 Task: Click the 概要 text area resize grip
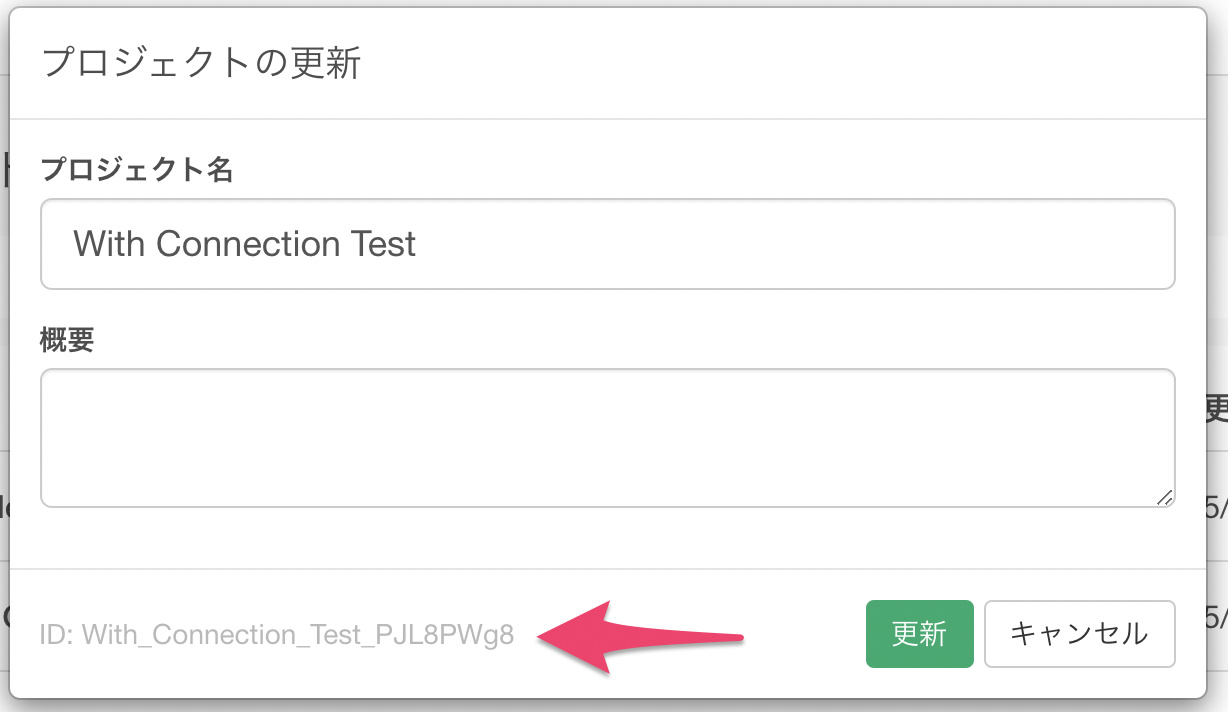[x=1165, y=497]
